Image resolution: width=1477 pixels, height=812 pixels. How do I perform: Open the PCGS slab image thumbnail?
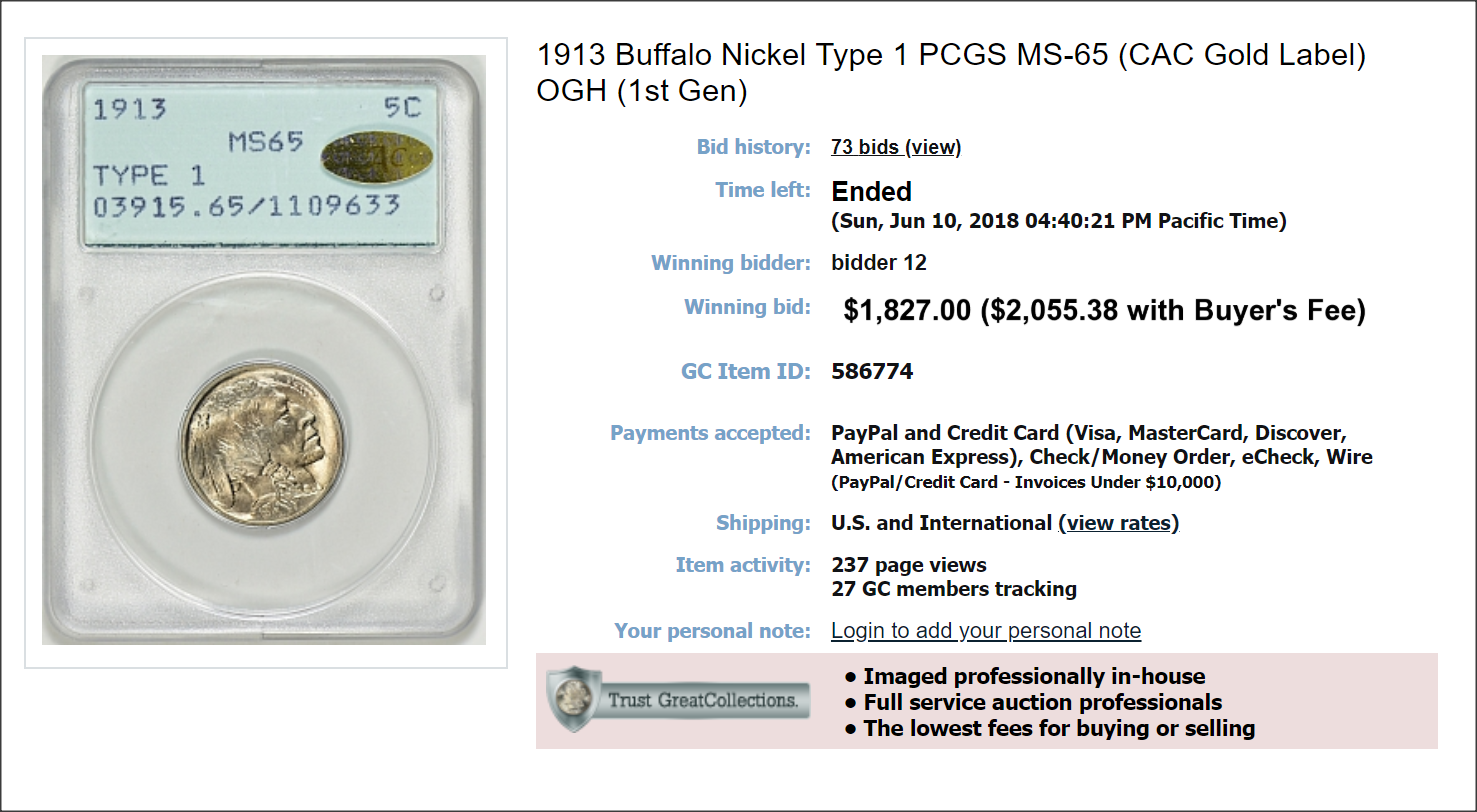tap(264, 350)
